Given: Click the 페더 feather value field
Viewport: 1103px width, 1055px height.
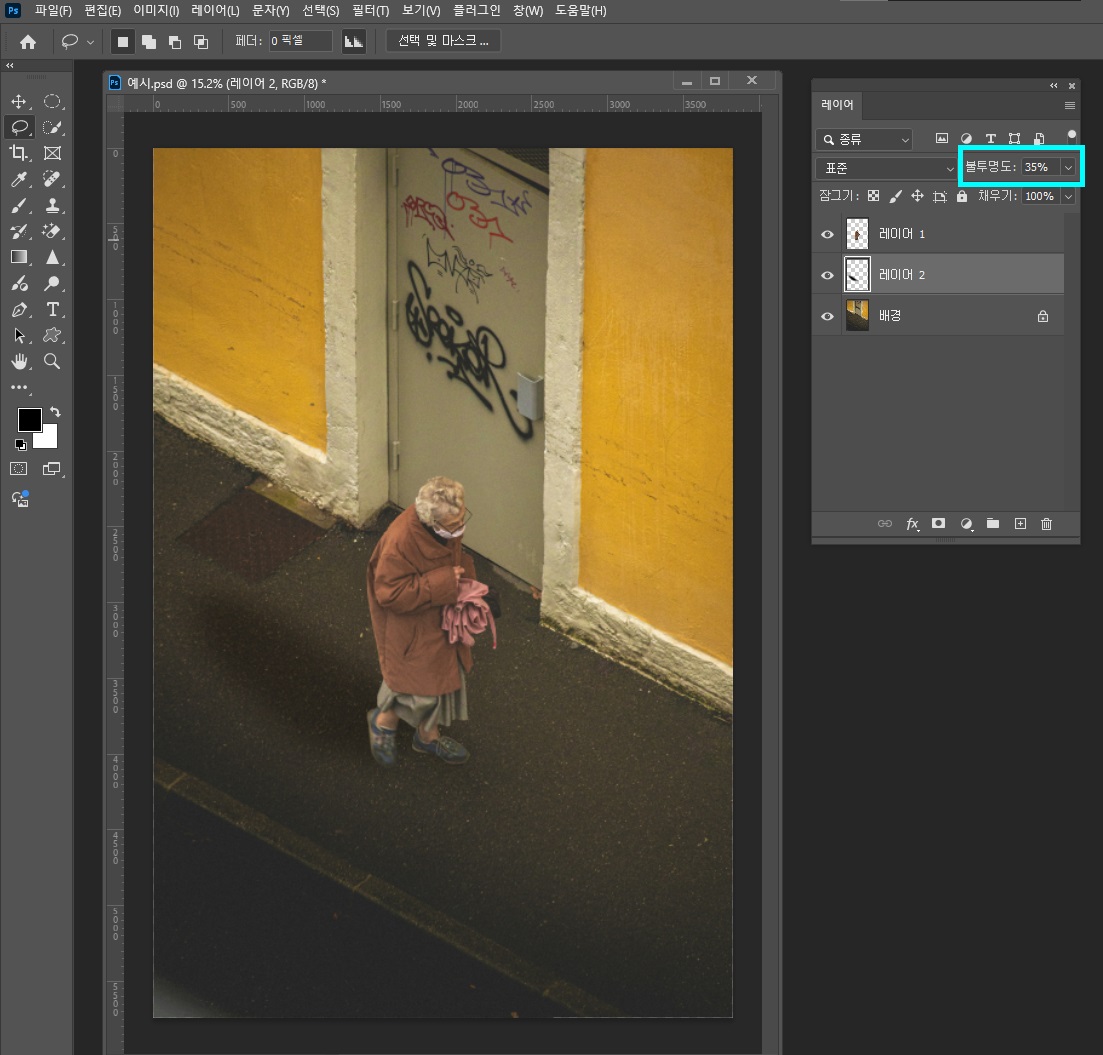Looking at the screenshot, I should (300, 41).
